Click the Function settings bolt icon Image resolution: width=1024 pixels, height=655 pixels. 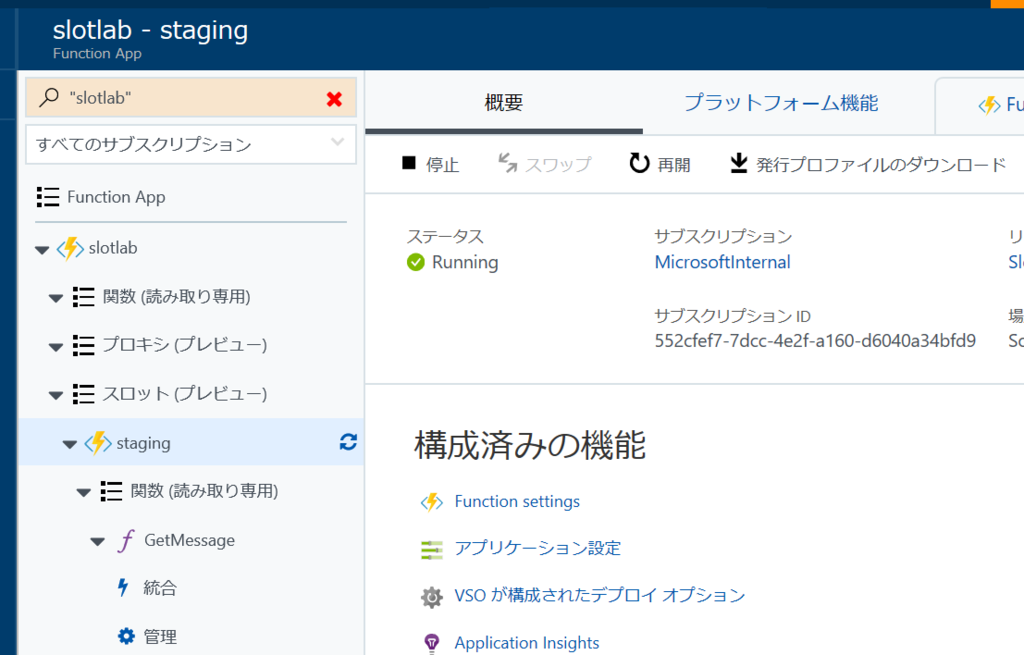tap(432, 502)
